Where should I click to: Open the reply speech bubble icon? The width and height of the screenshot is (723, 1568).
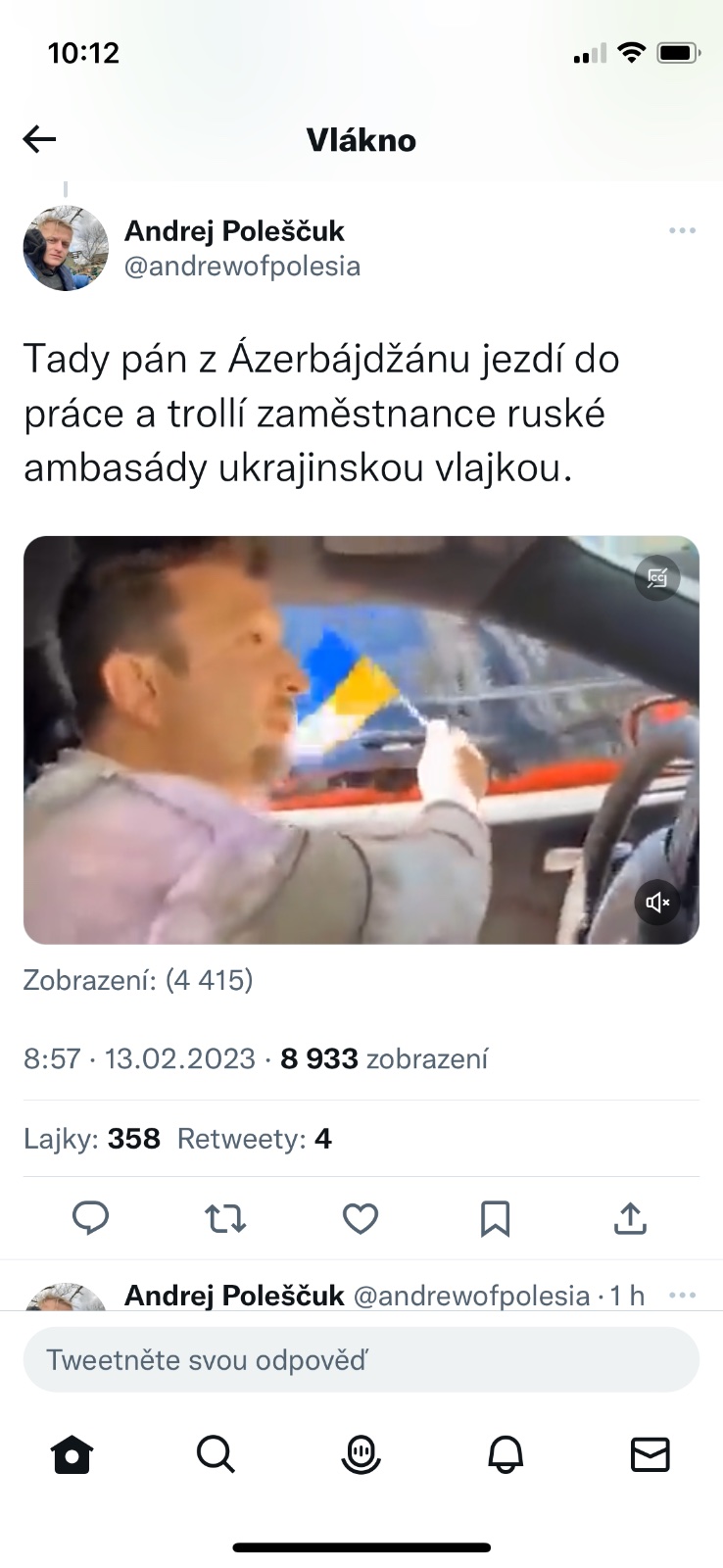[91, 1218]
